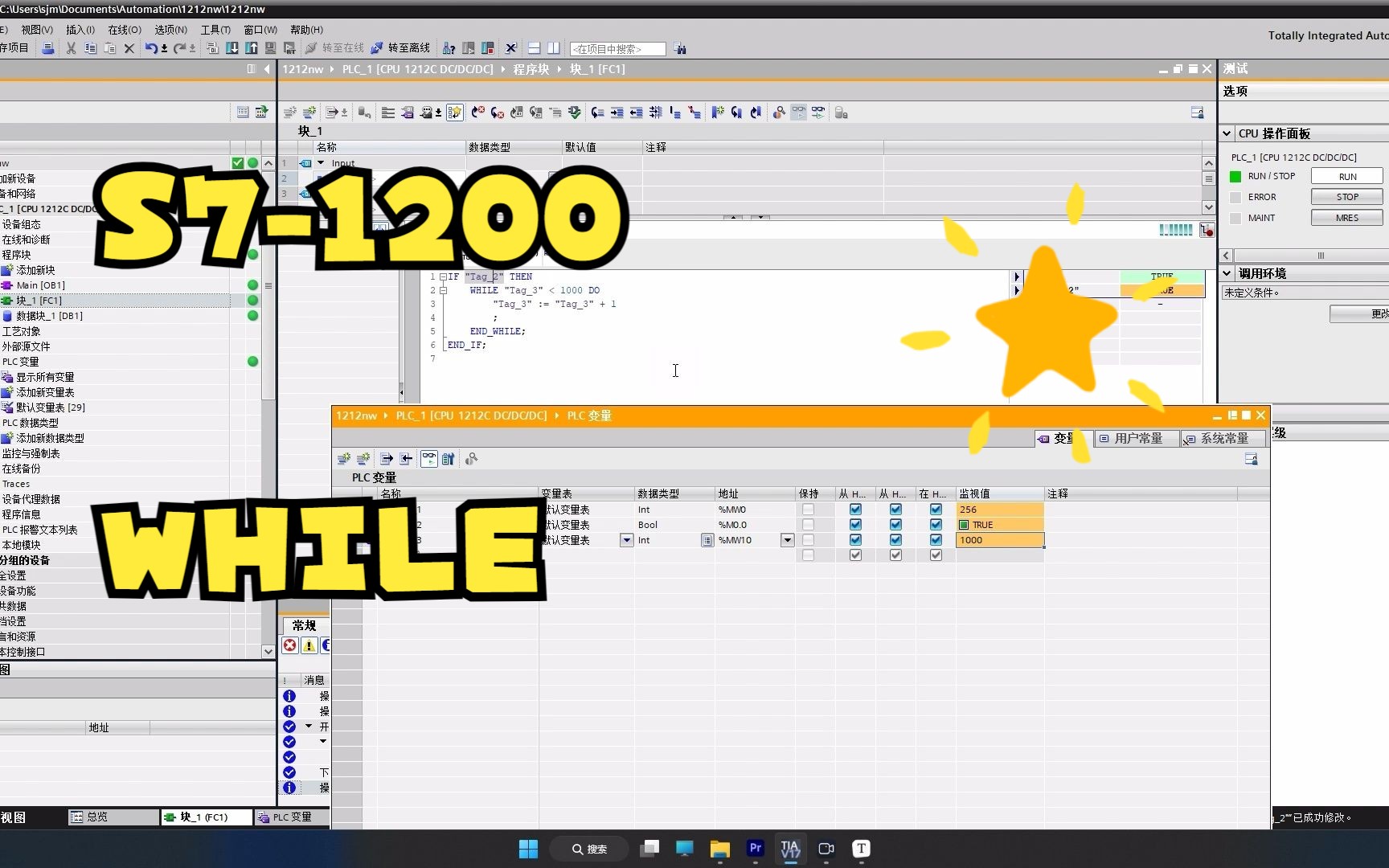This screenshot has height=868, width=1389.
Task: Uncheck visible in HMI box for %MW0
Action: (936, 510)
